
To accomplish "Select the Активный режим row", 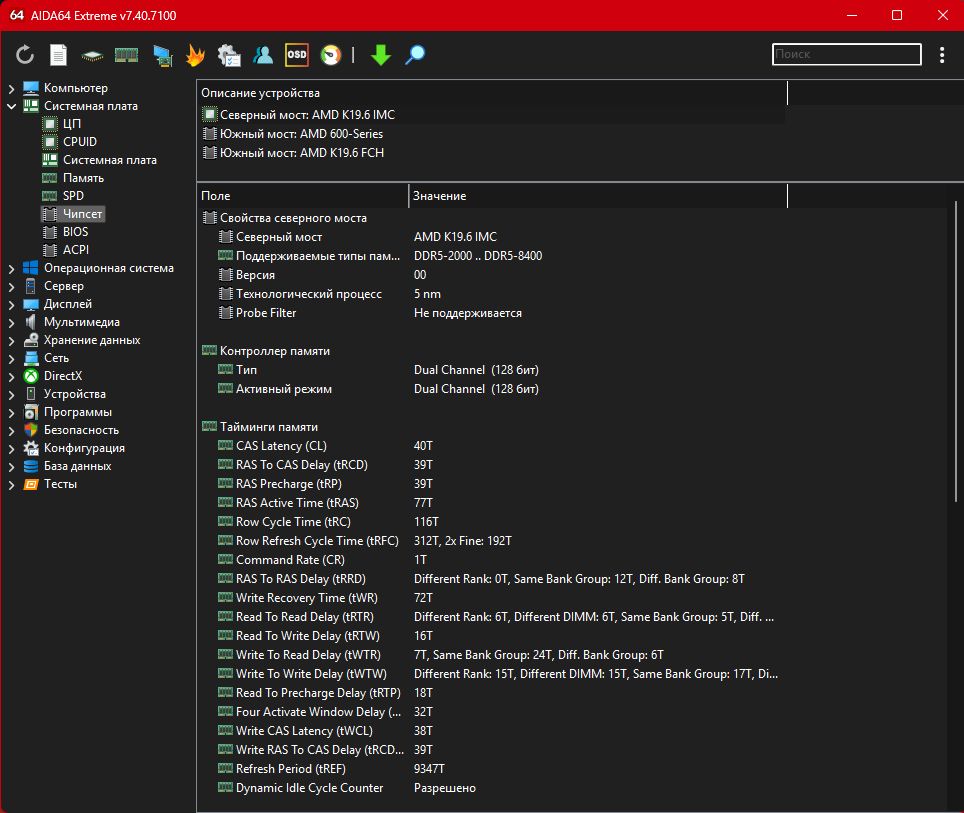I will [x=492, y=389].
